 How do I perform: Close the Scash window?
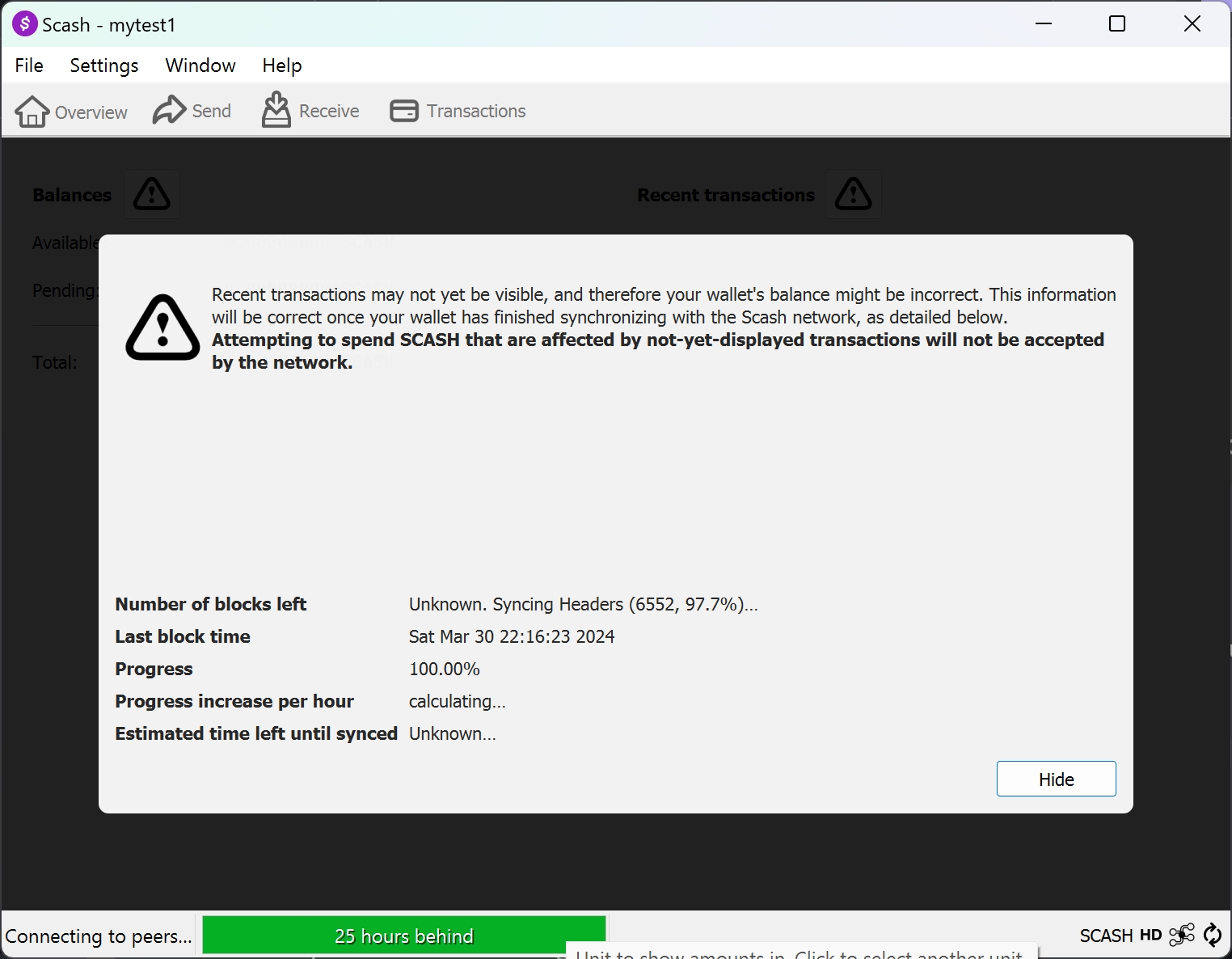(1192, 23)
